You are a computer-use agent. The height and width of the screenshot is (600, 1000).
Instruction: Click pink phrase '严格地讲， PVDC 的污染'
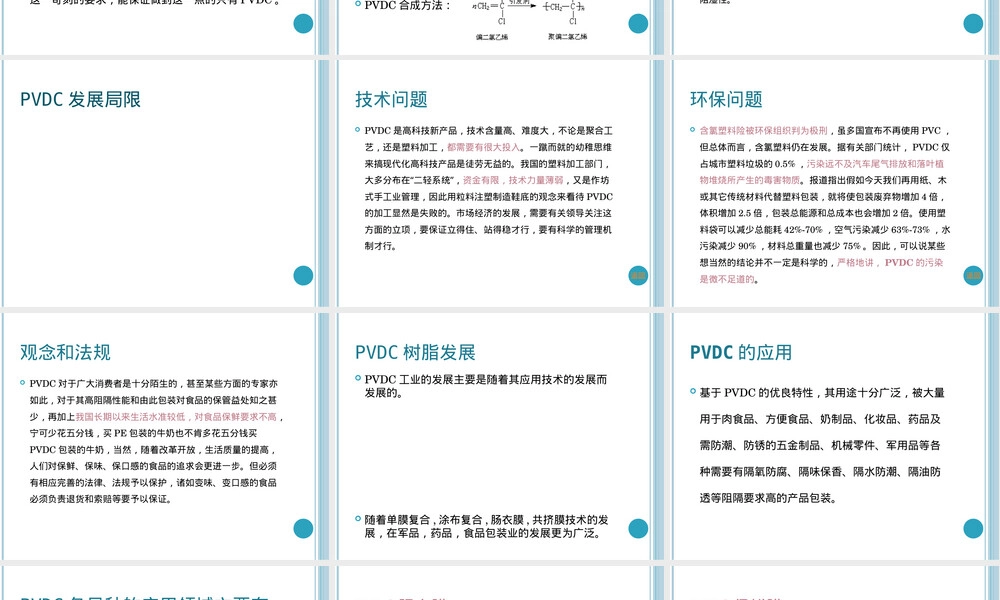890,263
